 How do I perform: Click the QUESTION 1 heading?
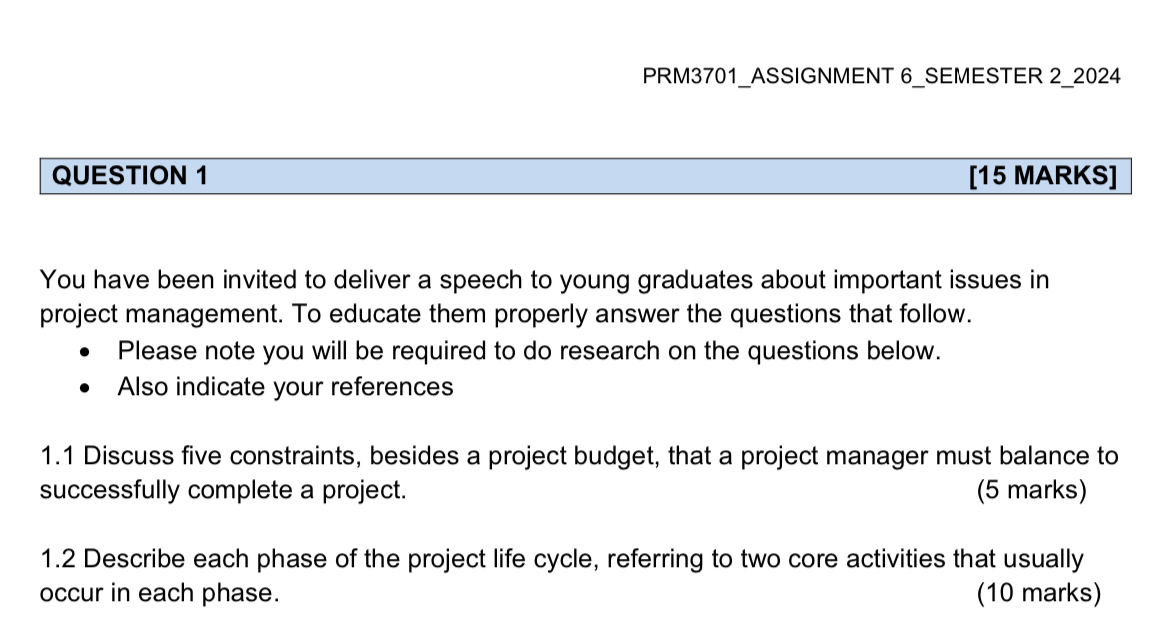130,176
